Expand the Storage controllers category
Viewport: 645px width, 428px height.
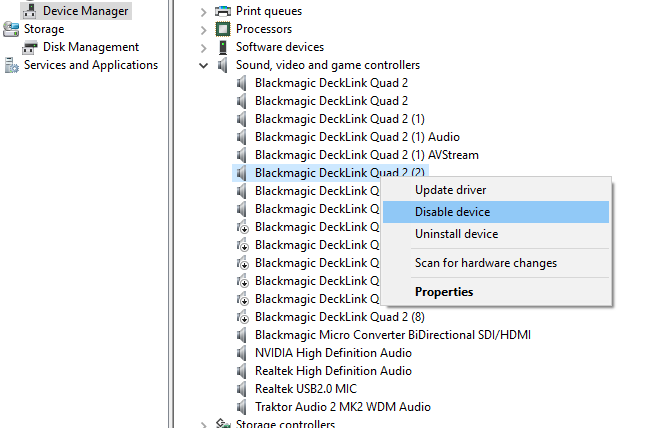203,424
